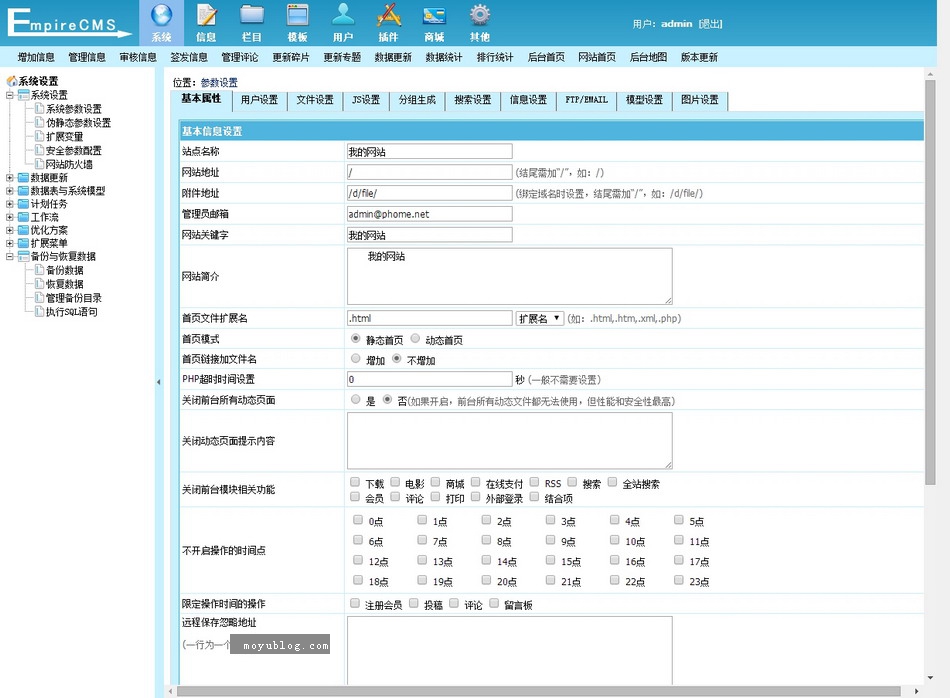Click the vertical scrollbar thumb
The height and width of the screenshot is (698, 950).
[x=931, y=282]
